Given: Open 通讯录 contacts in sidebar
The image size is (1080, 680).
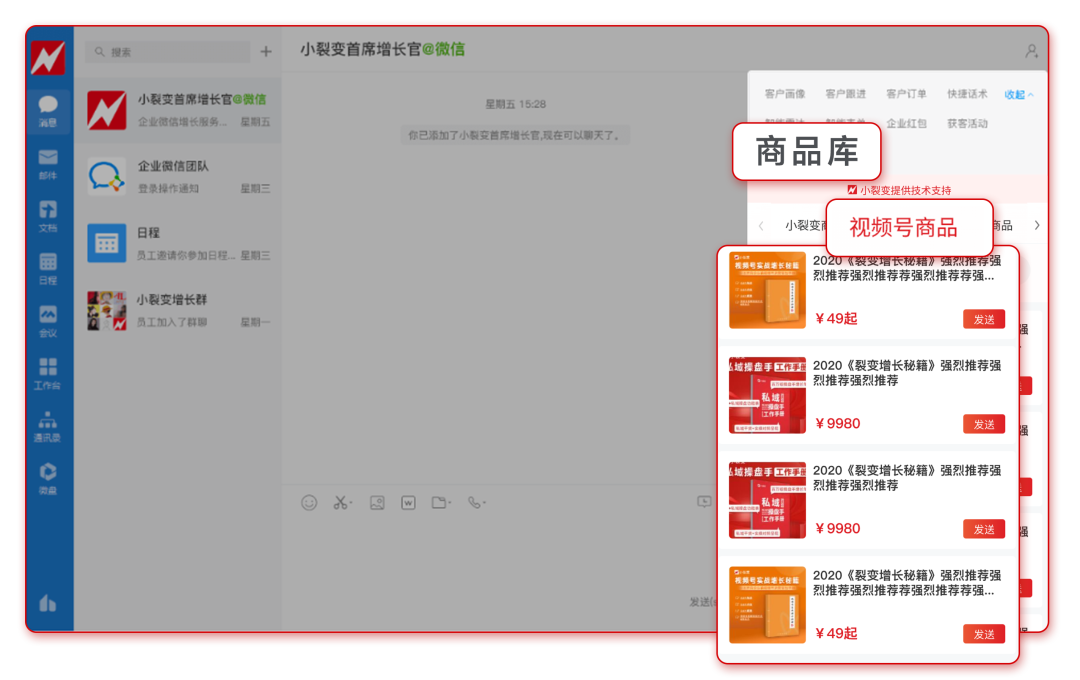Looking at the screenshot, I should (x=48, y=425).
